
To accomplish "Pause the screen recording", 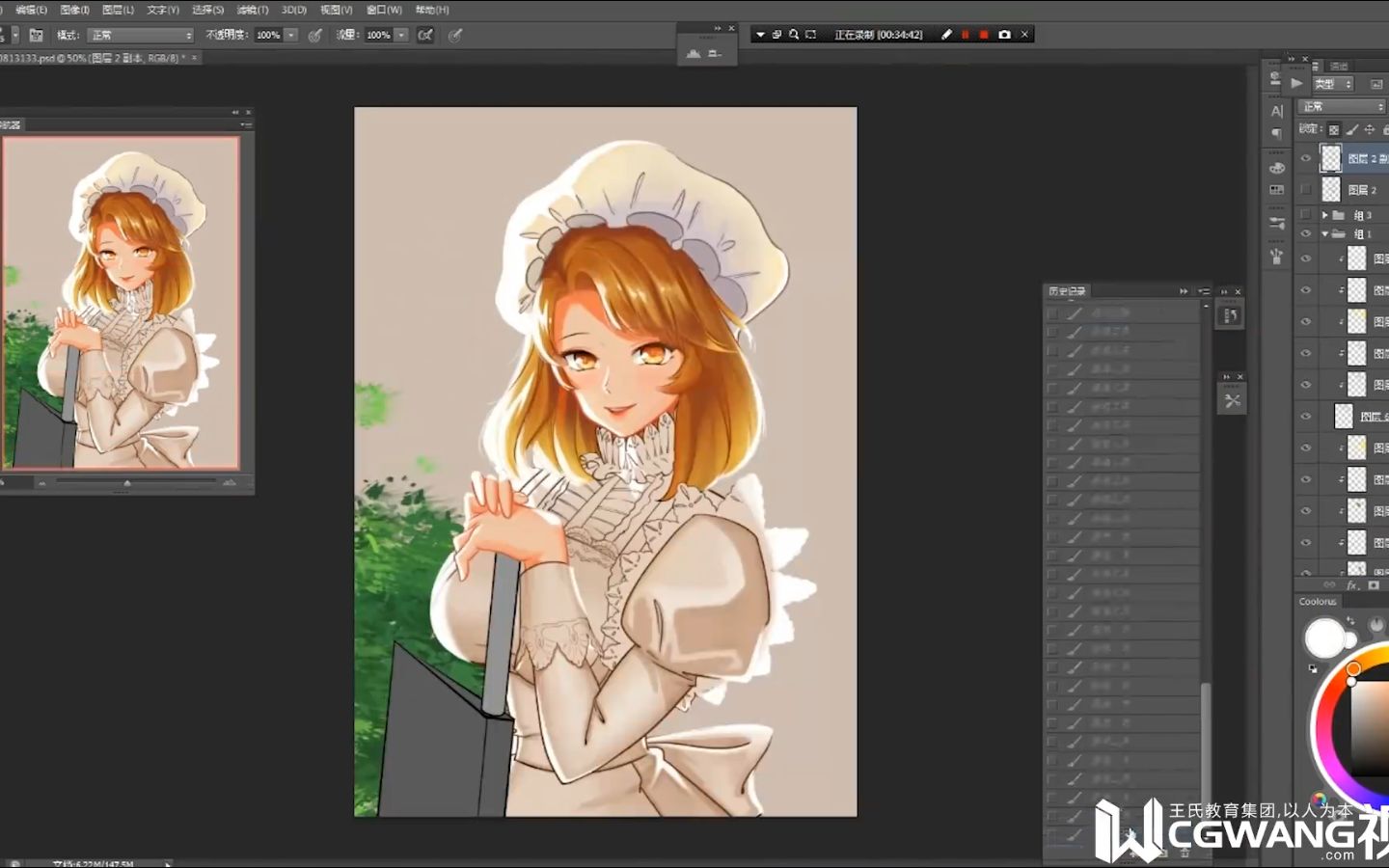I will point(966,35).
